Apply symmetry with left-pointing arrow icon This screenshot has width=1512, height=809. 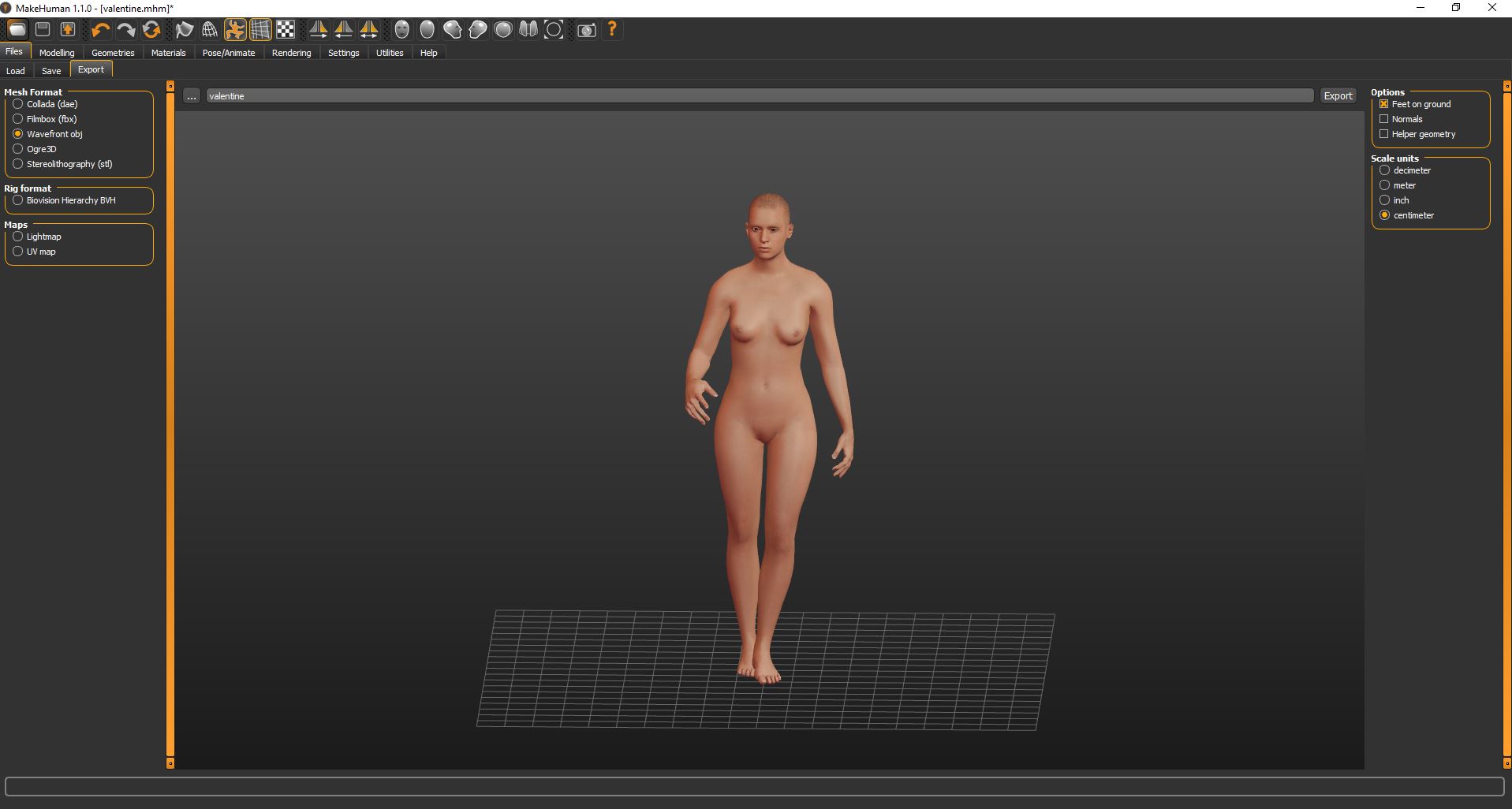click(x=344, y=30)
